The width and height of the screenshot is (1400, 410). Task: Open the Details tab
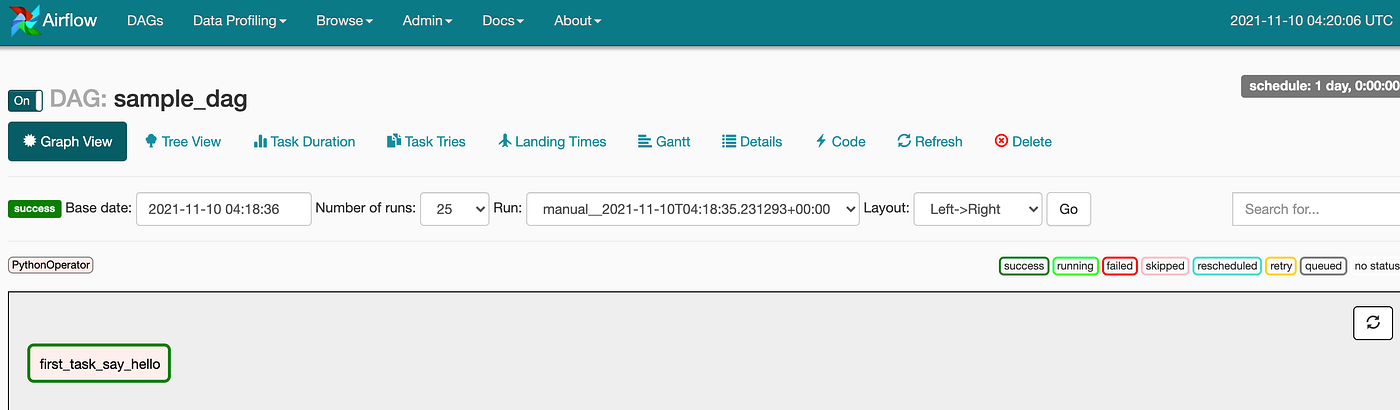pyautogui.click(x=752, y=141)
